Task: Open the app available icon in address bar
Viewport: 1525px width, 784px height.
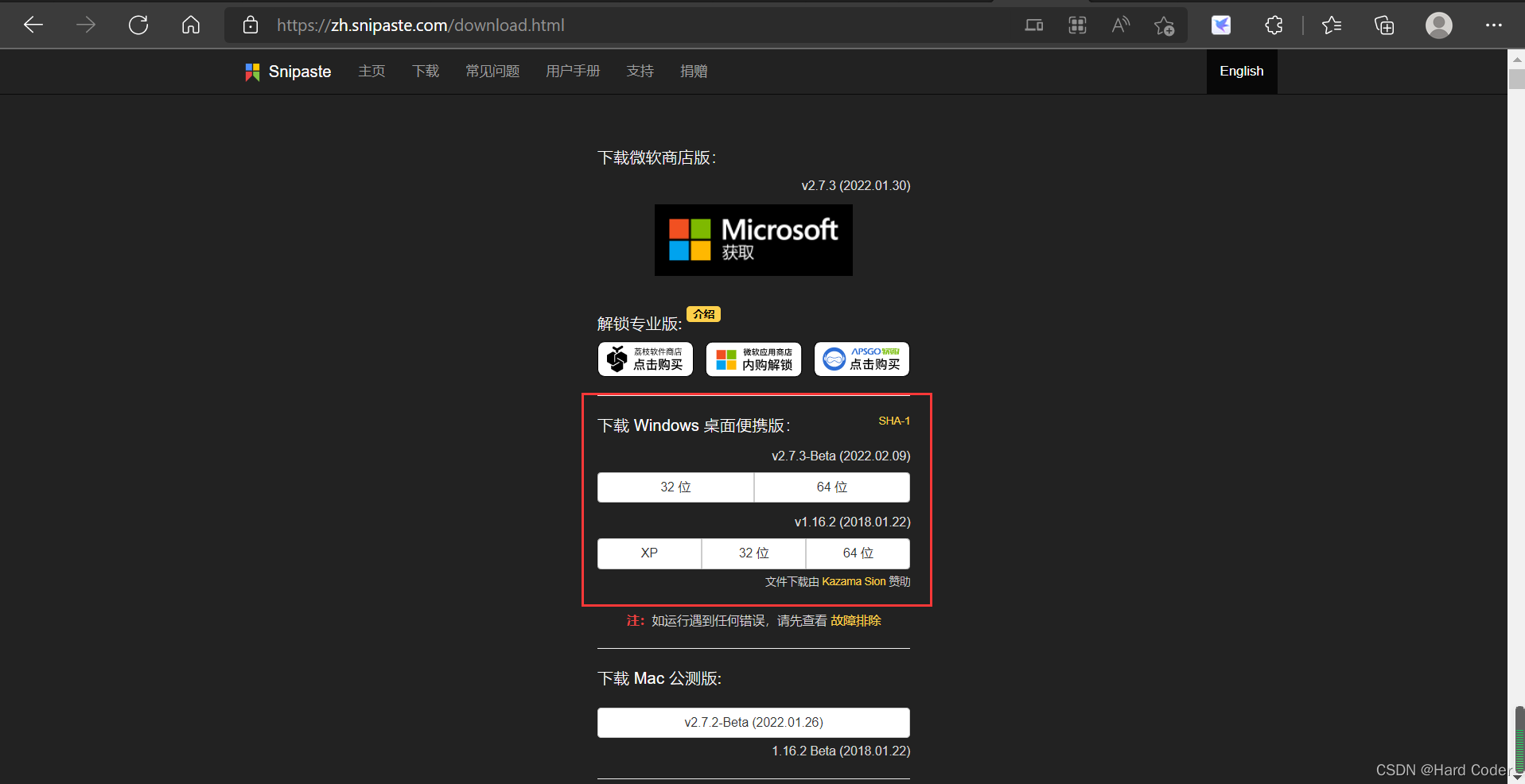Action: (1034, 25)
